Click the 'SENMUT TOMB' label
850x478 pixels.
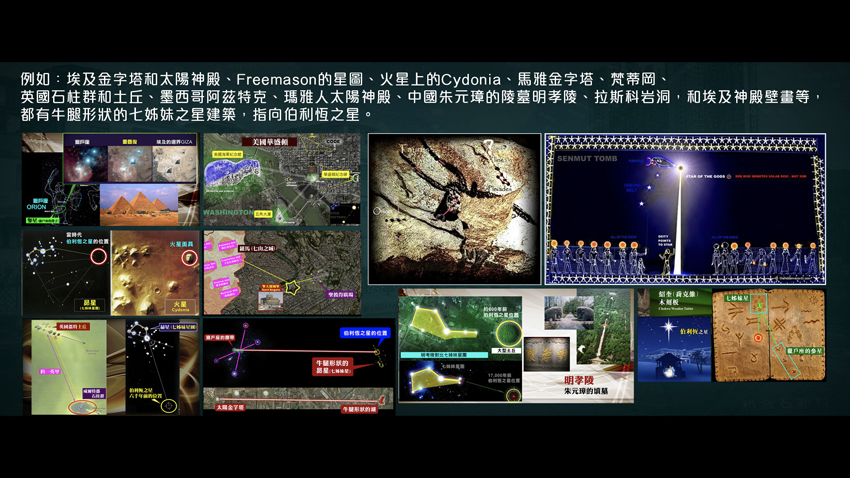587,158
